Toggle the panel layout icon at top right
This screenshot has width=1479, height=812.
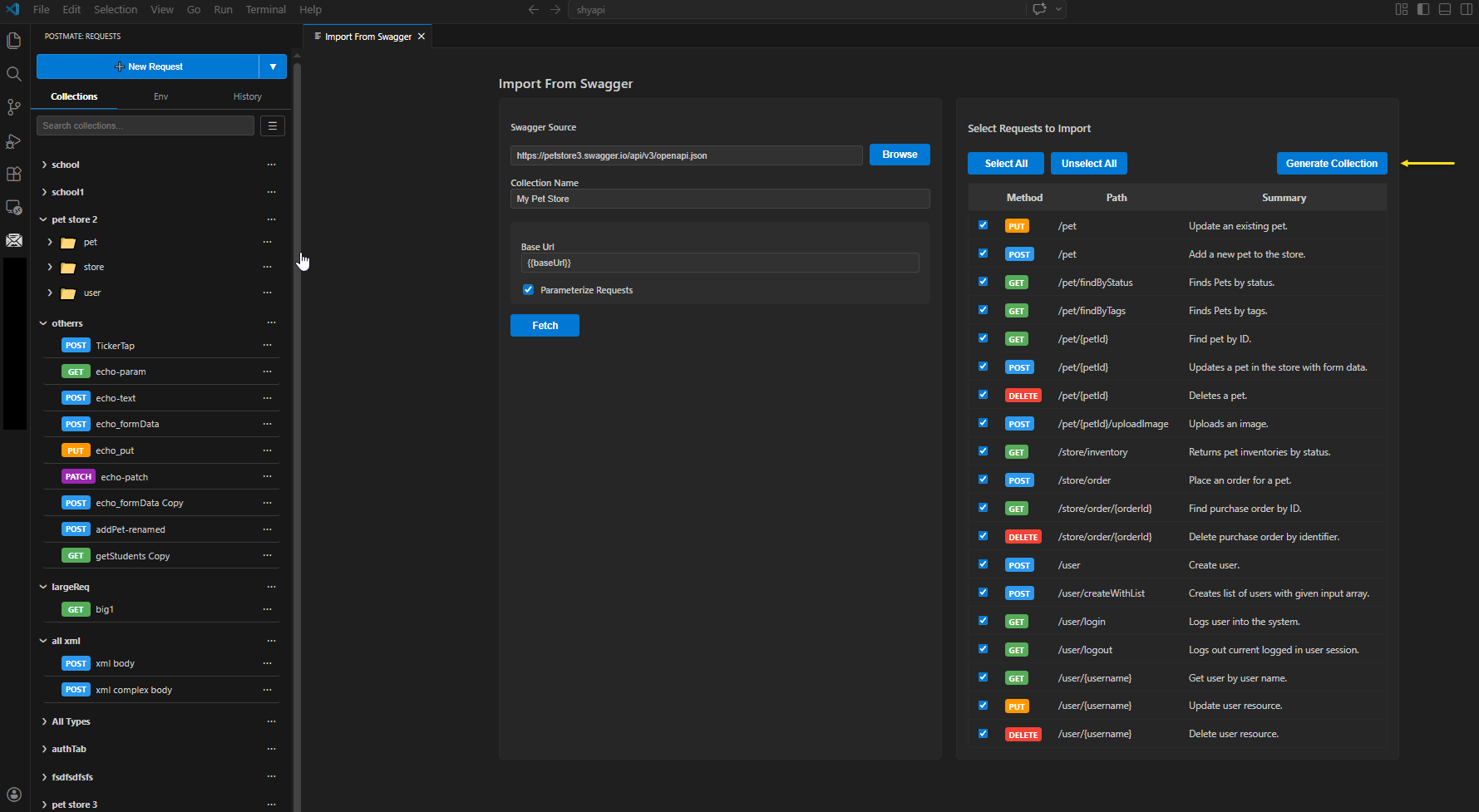(x=1444, y=9)
